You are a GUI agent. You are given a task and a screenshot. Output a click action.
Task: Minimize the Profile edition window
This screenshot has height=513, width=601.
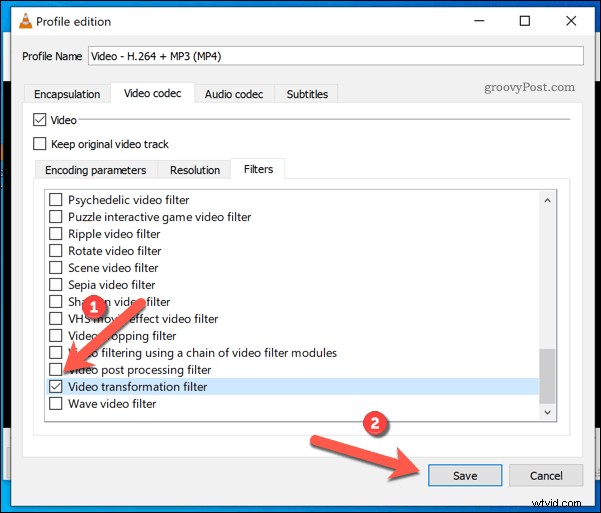point(479,21)
